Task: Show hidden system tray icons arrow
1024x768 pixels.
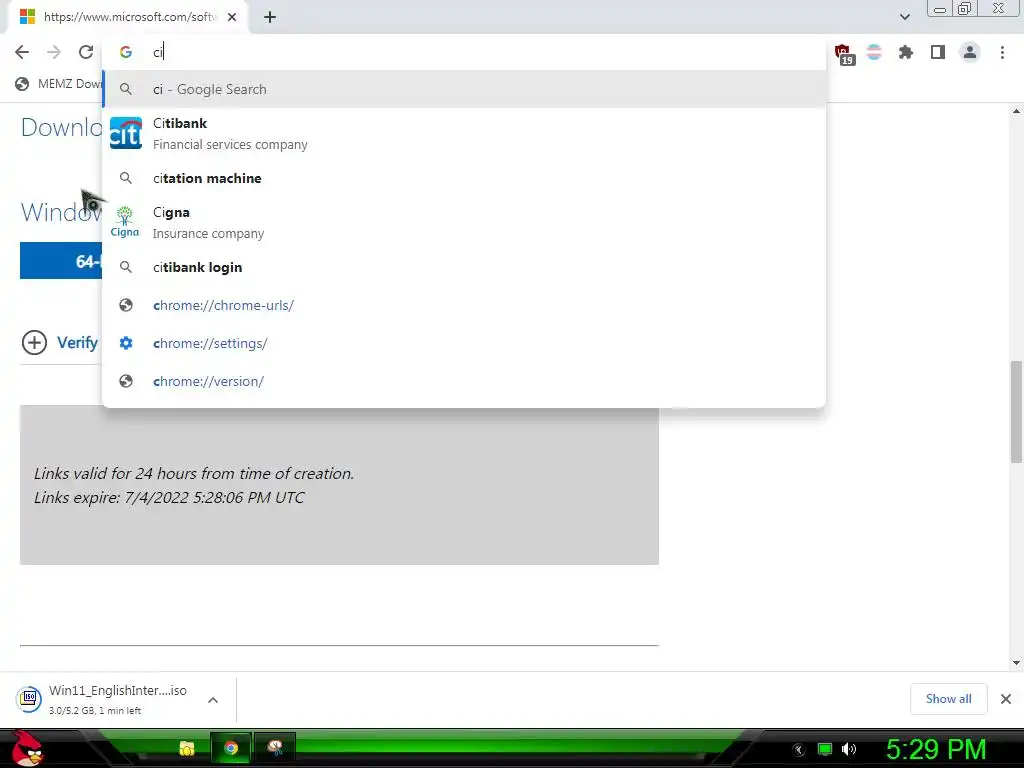Action: [x=798, y=749]
